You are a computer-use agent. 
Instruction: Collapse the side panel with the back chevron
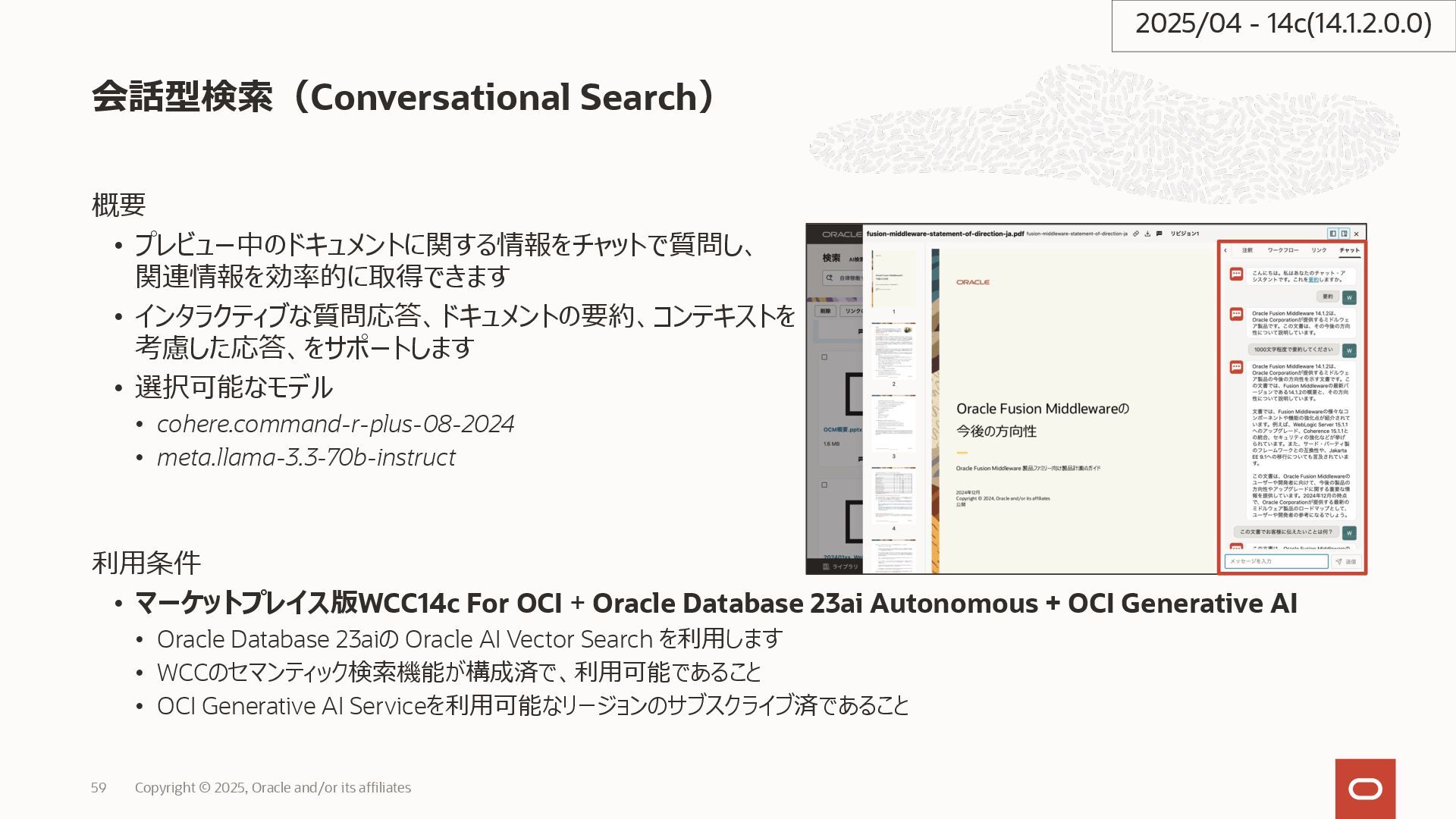click(x=1225, y=250)
